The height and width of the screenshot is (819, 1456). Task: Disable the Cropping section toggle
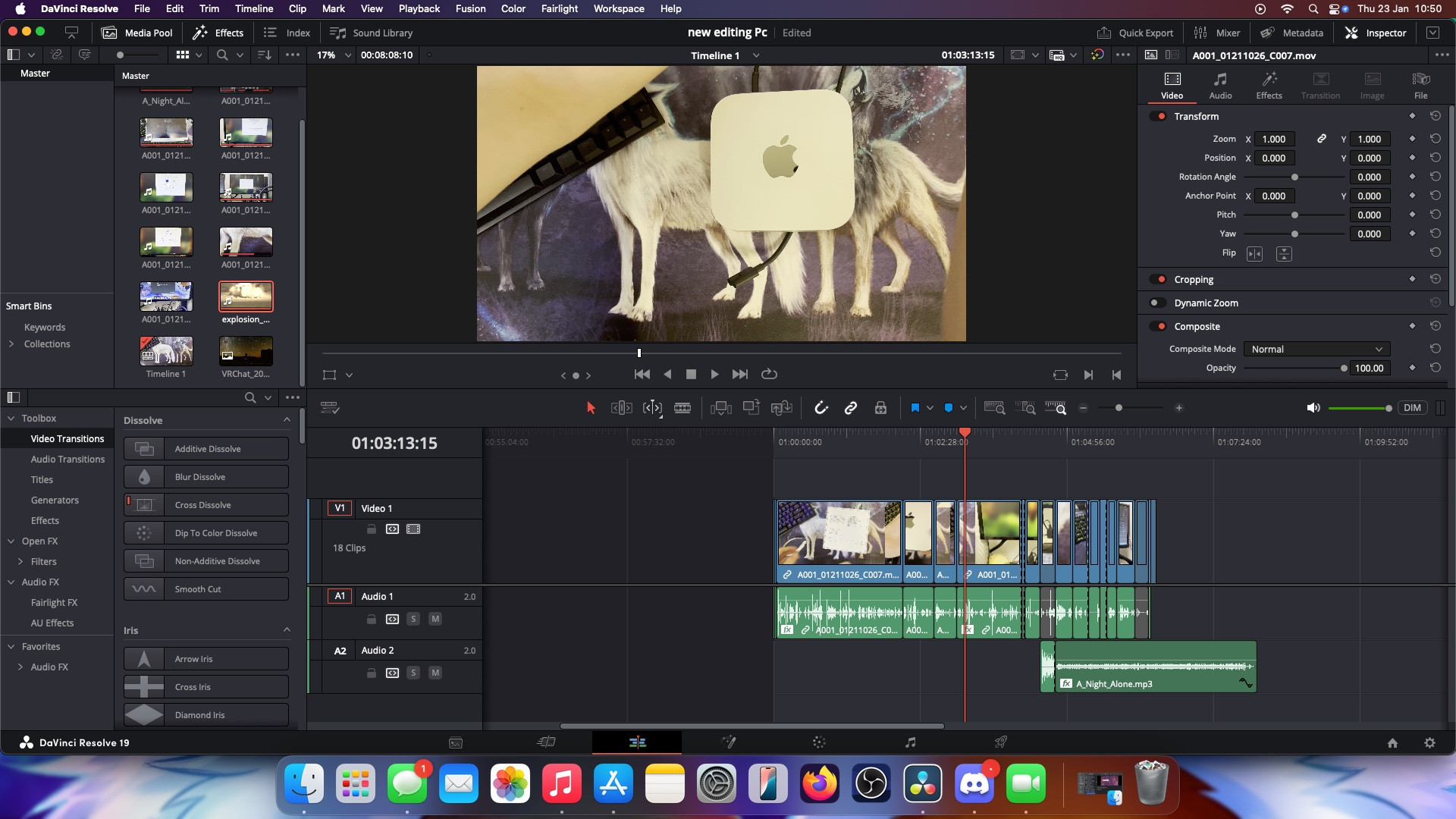click(1158, 279)
